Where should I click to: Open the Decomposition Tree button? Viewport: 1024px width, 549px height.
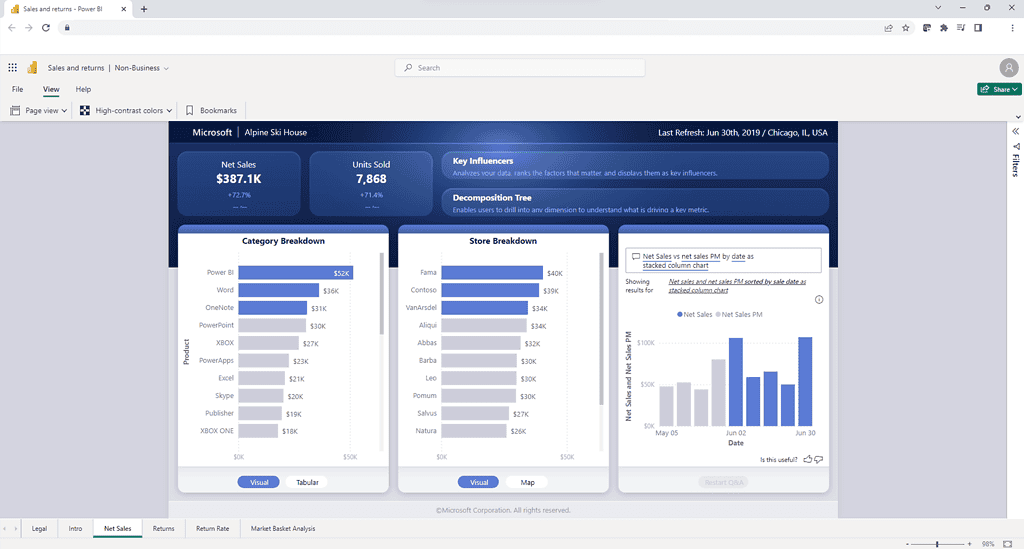(635, 203)
